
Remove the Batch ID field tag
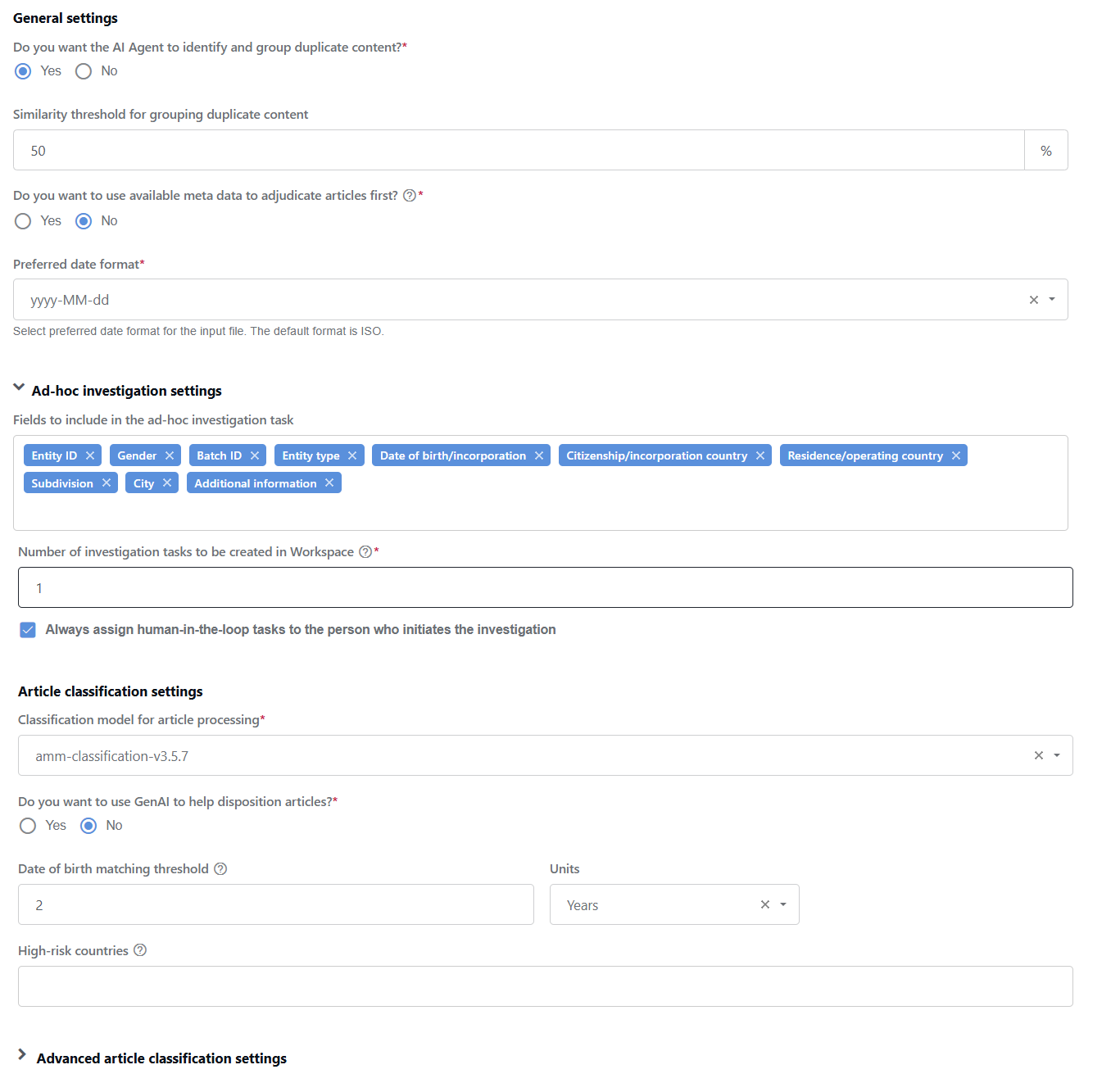tap(255, 455)
